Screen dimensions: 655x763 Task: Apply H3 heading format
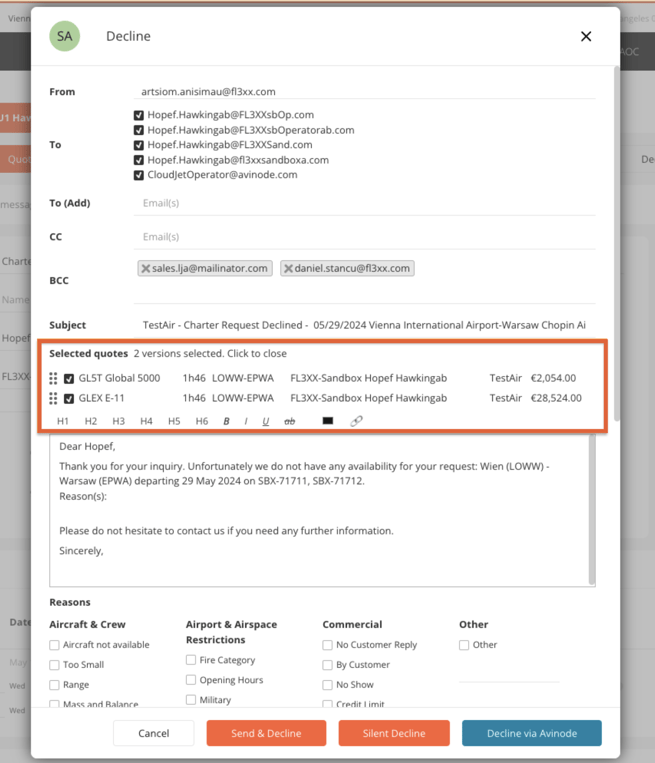click(x=118, y=421)
